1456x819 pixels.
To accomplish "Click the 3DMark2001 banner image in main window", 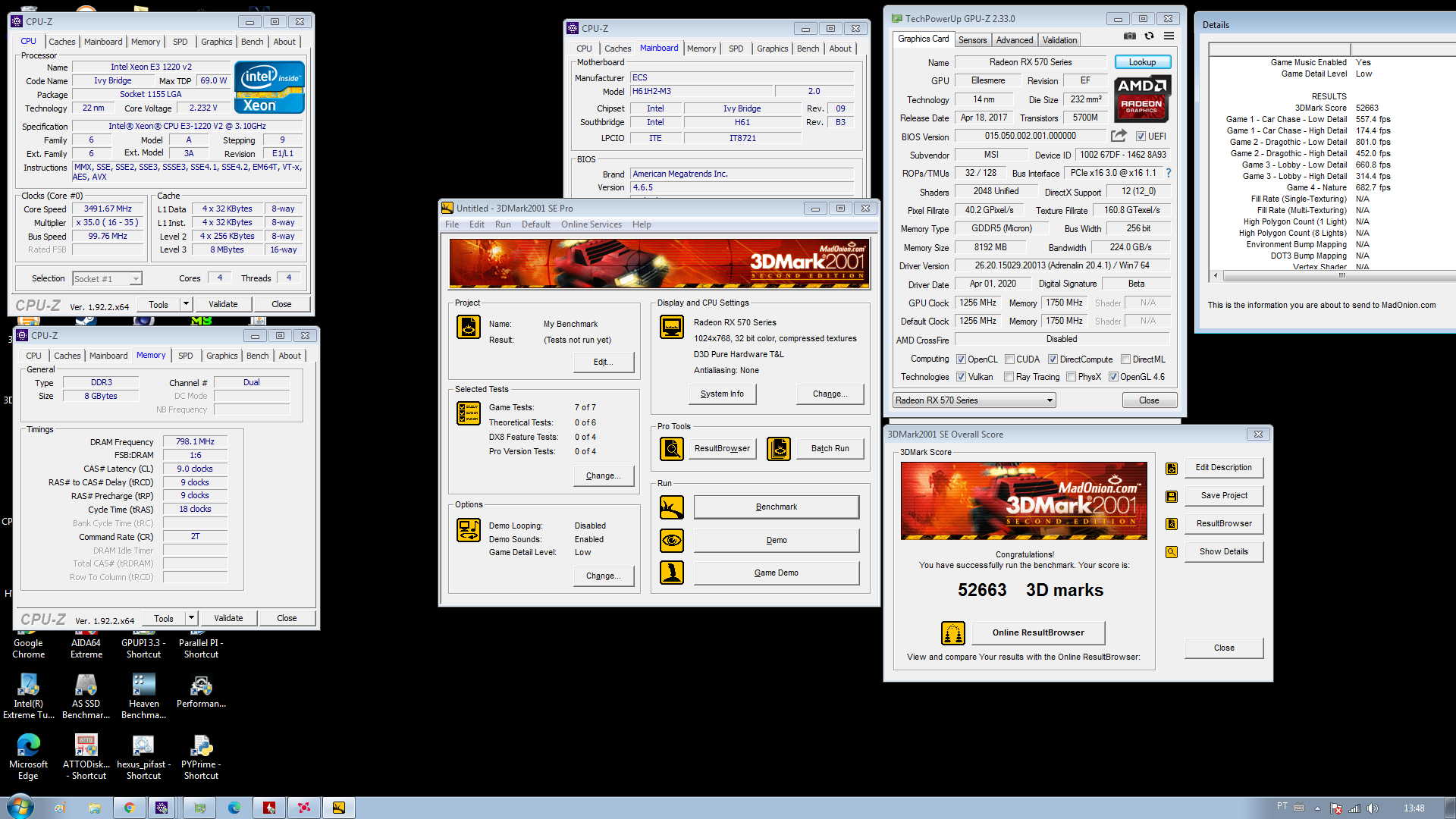I will 659,263.
